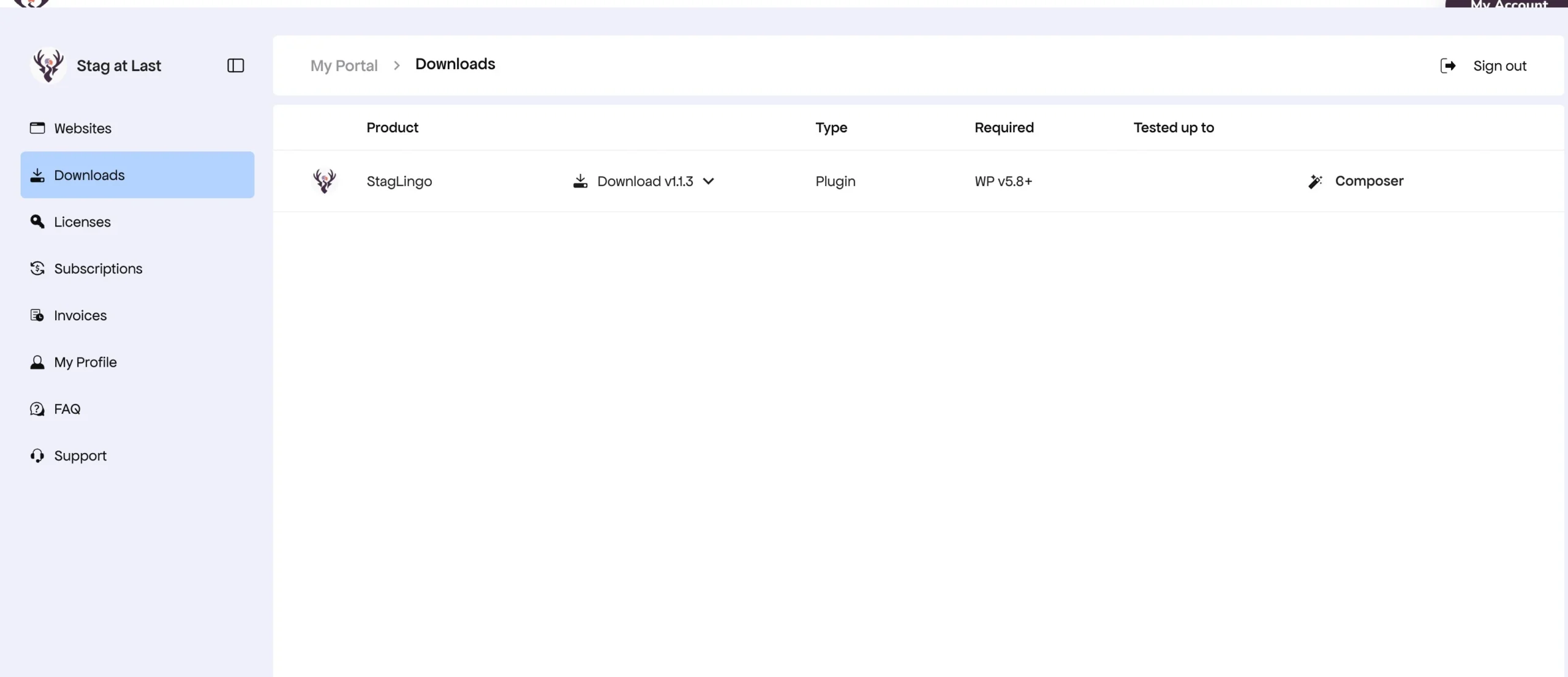1568x677 pixels.
Task: Sign out of the portal
Action: click(x=1483, y=65)
